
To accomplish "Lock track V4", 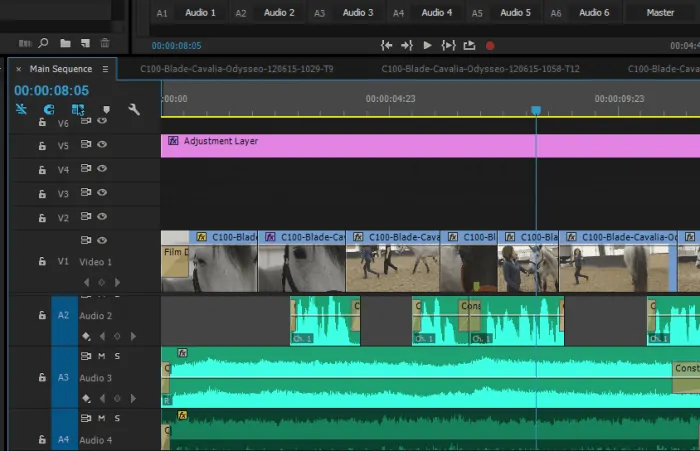I will (x=42, y=170).
